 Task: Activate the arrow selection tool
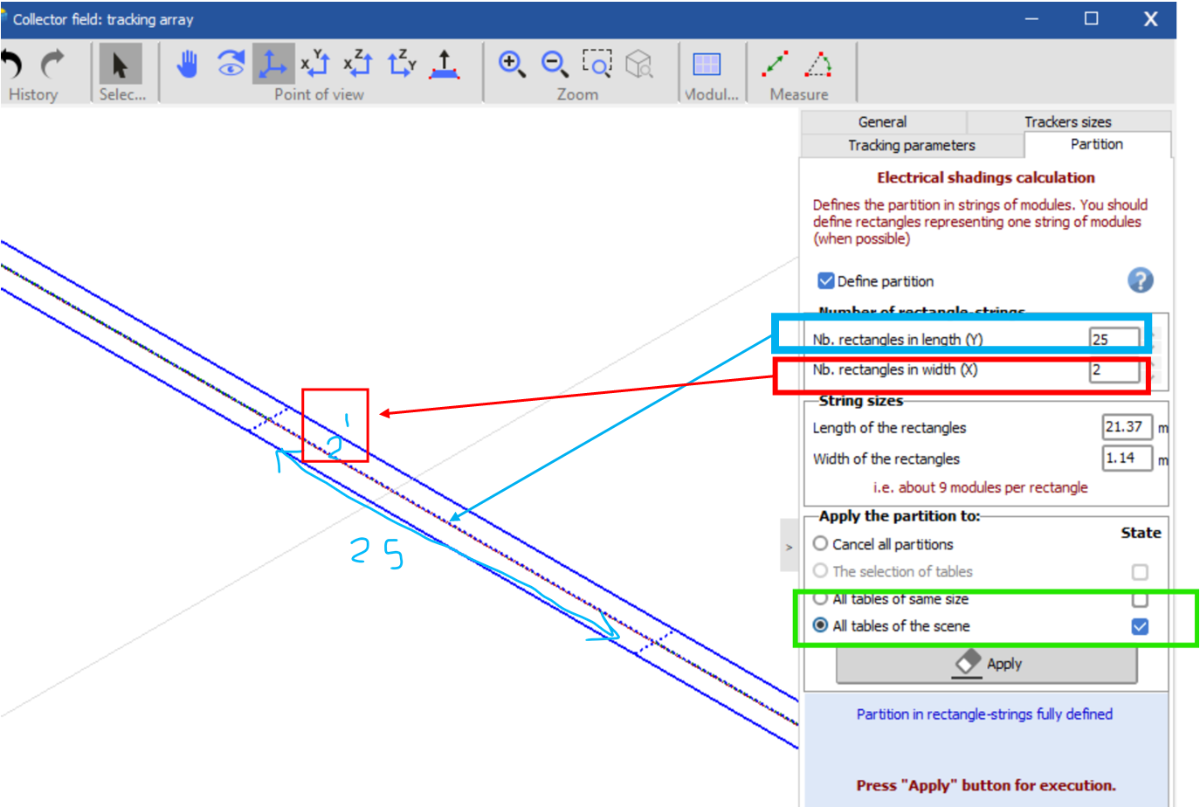[x=120, y=65]
